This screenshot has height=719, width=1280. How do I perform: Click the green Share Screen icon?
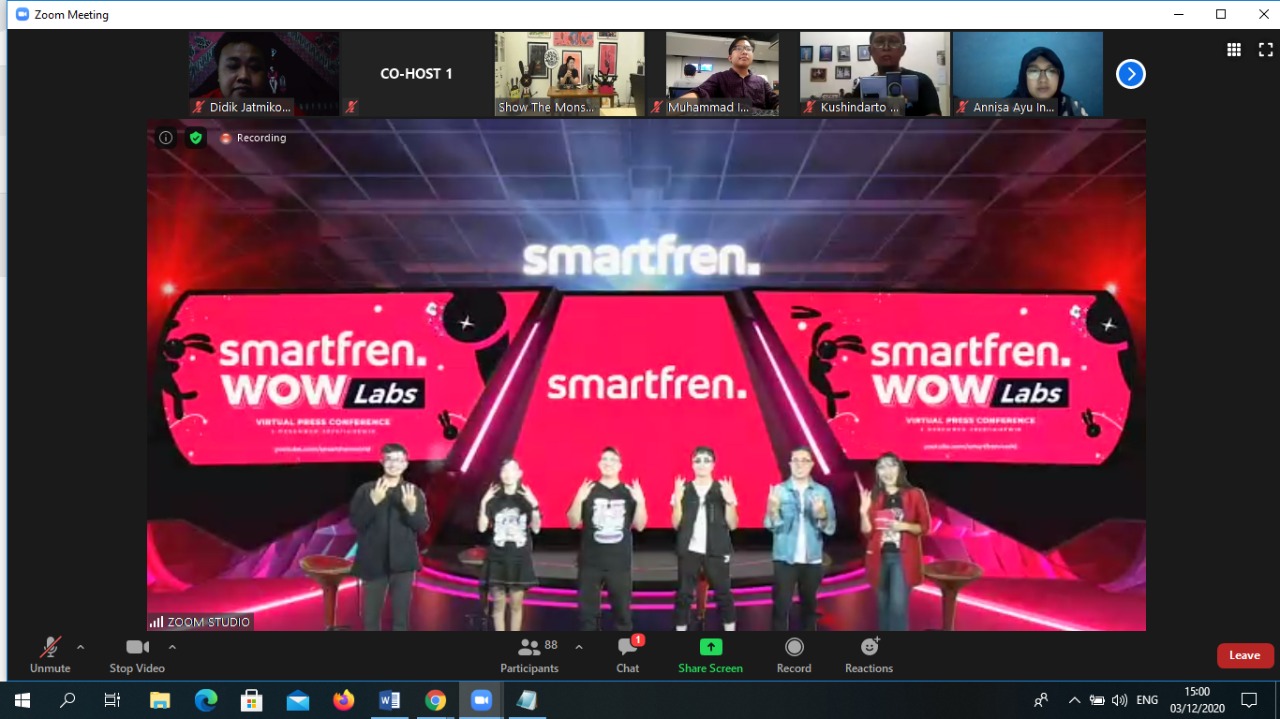click(711, 647)
